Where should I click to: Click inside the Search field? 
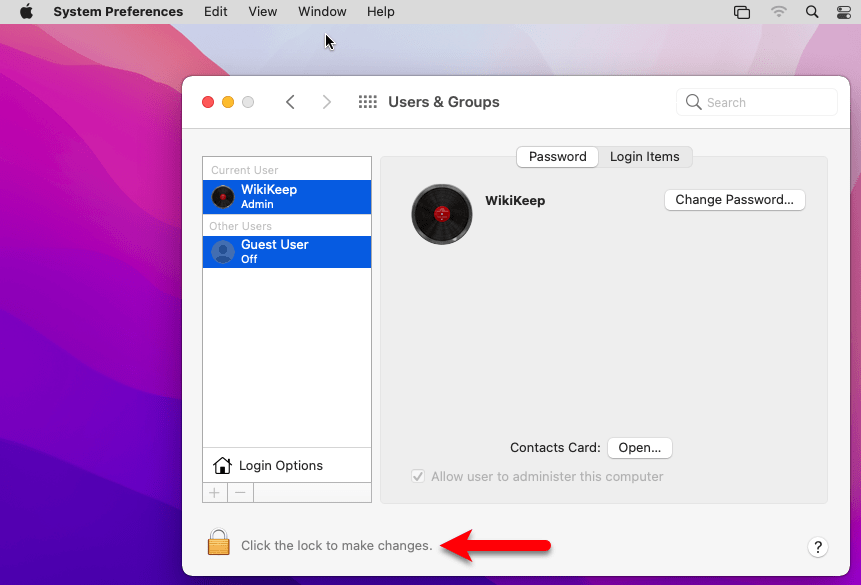(x=757, y=102)
